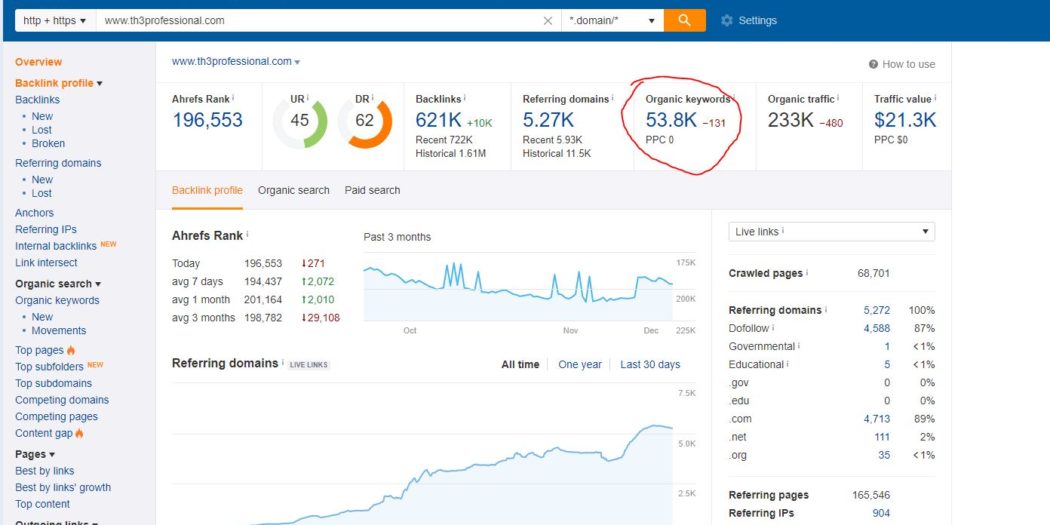Click the 196,553 Ahrefs Rank value
This screenshot has width=1050, height=525.
[208, 121]
